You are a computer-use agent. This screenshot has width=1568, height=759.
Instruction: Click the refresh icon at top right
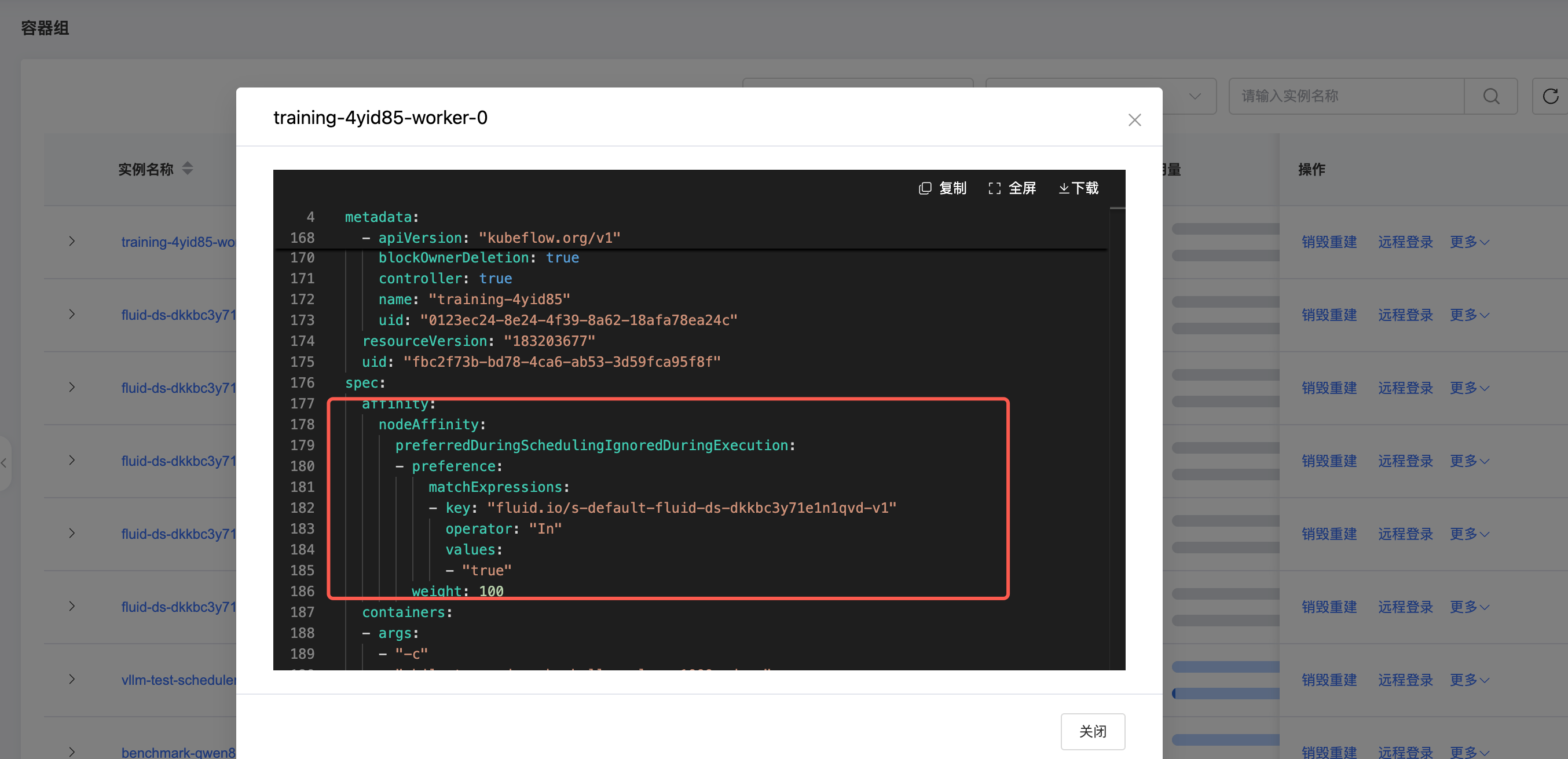[x=1549, y=96]
